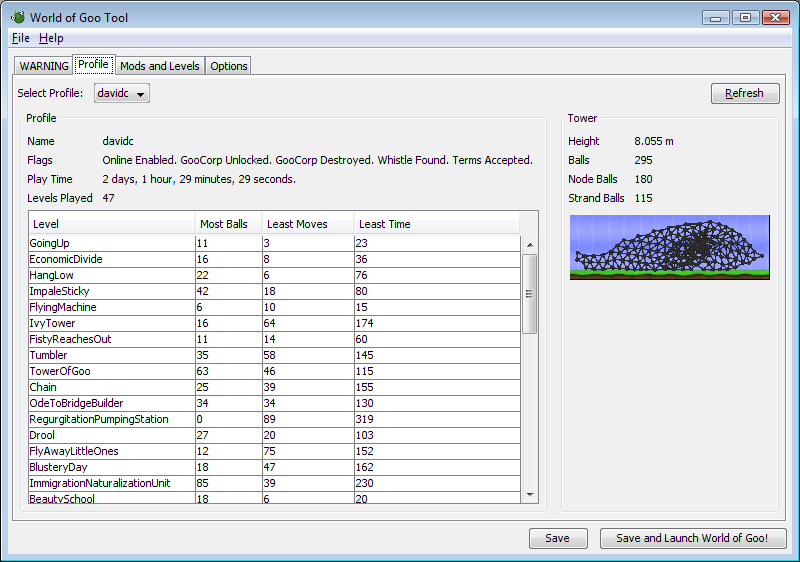Click the table scrollbar up arrow
The image size is (800, 562).
coord(530,245)
